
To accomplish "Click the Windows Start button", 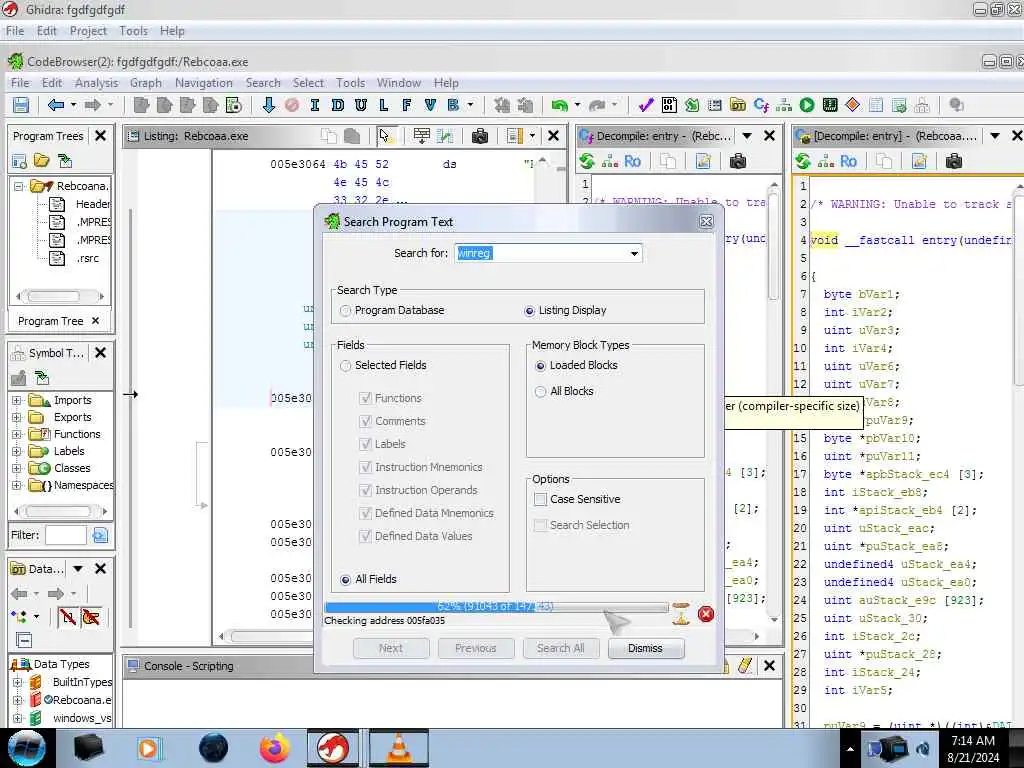I will [27, 748].
